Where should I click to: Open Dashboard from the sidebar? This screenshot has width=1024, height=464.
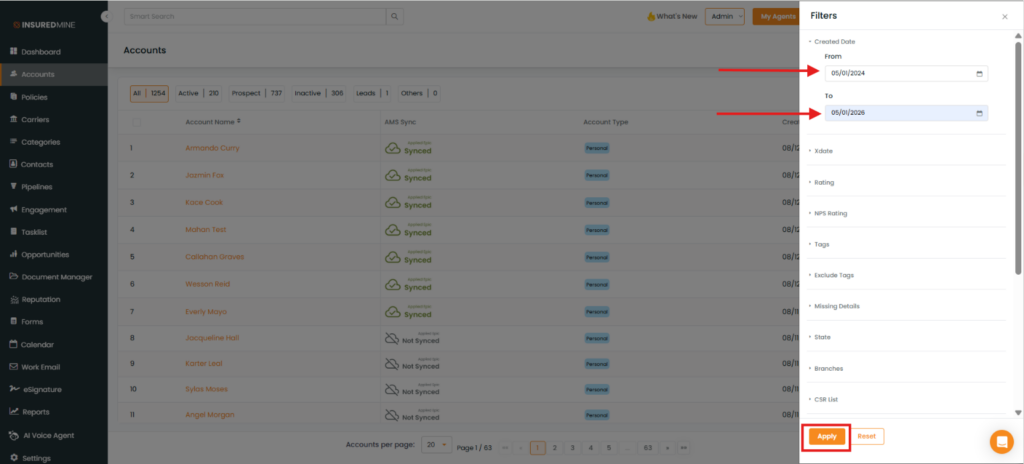tap(40, 52)
